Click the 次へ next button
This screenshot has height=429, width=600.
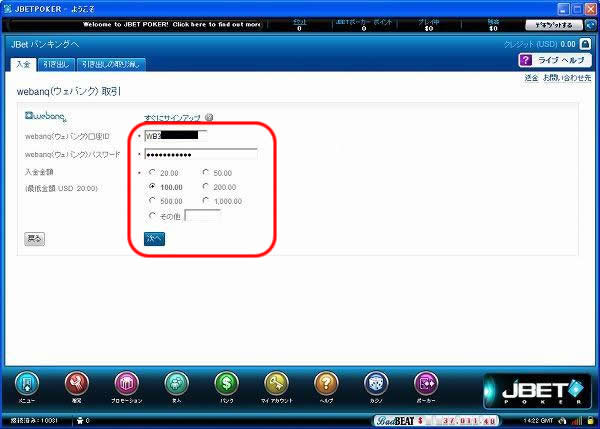tap(155, 239)
